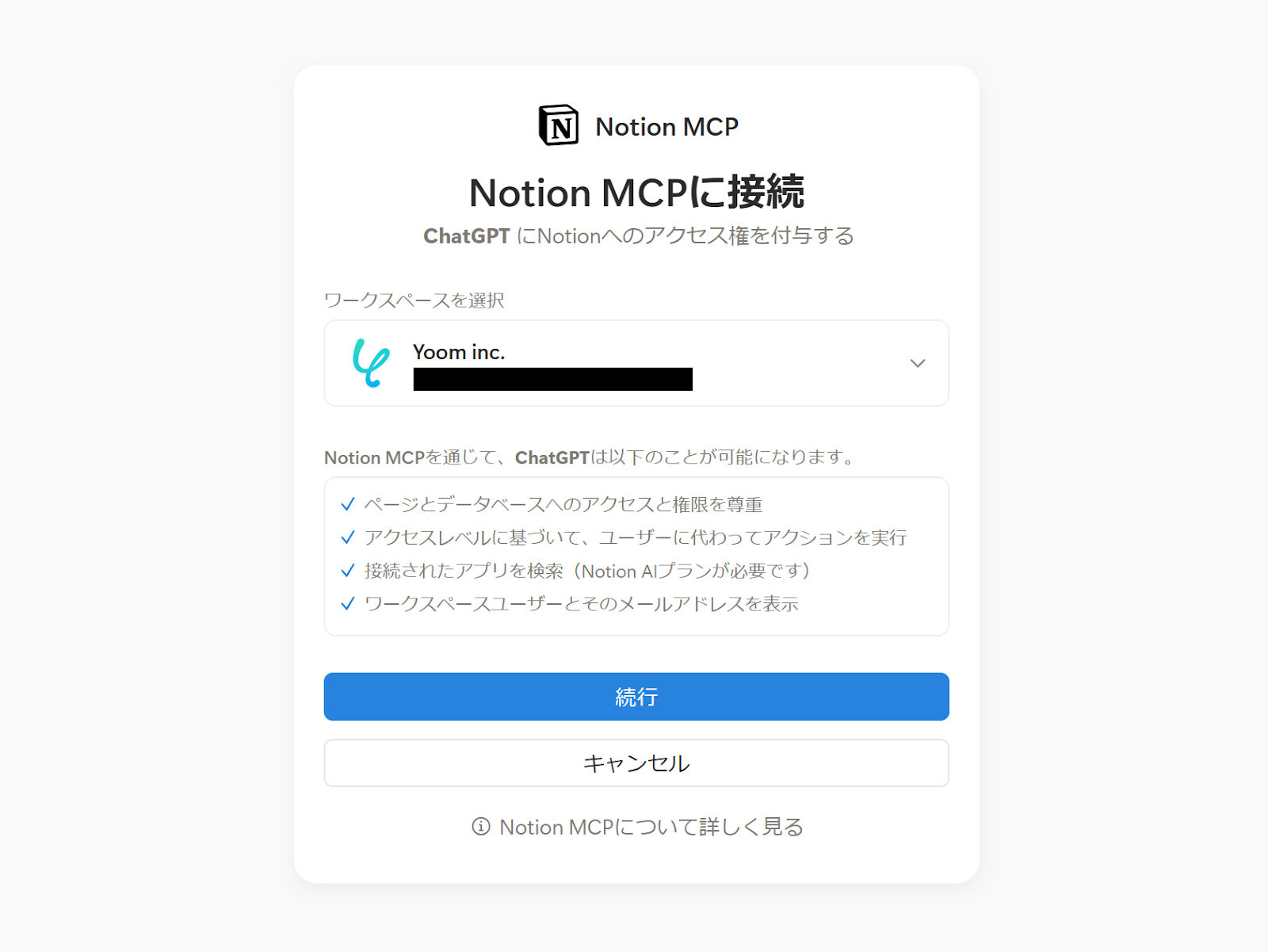Click the Notion MCP header title
Screen dimensions: 1268x952
[667, 127]
